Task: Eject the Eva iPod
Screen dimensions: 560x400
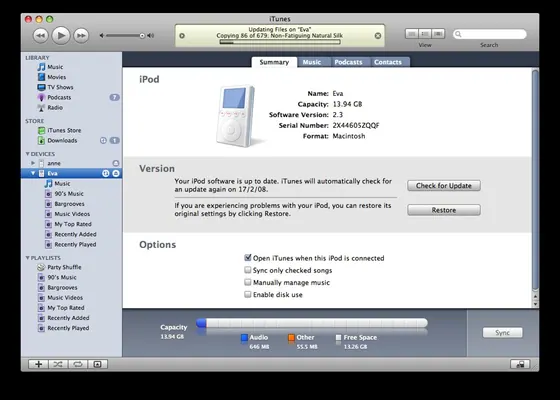Action: 116,174
